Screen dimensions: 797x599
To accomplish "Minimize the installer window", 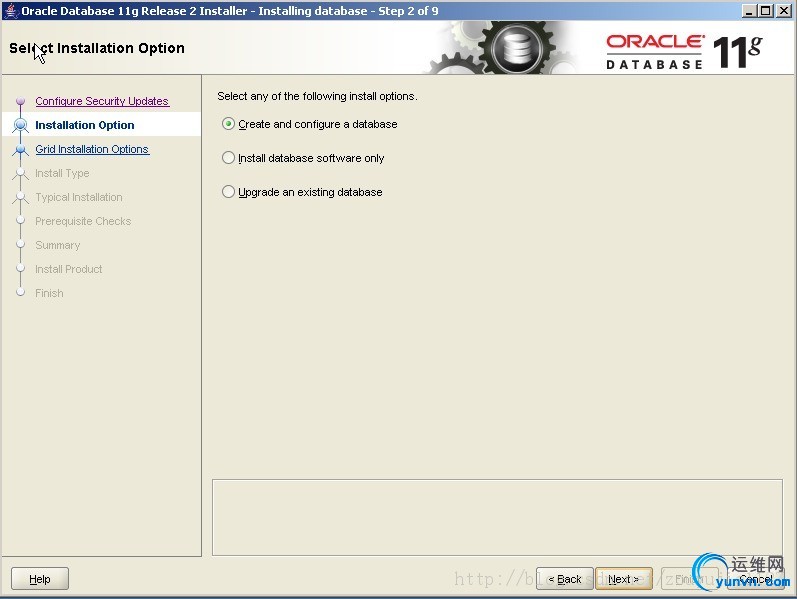I will click(x=748, y=11).
